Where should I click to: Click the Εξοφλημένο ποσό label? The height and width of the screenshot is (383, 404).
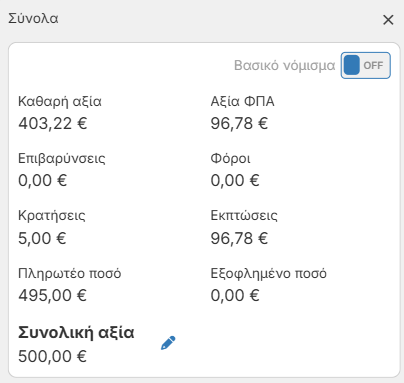tap(268, 273)
